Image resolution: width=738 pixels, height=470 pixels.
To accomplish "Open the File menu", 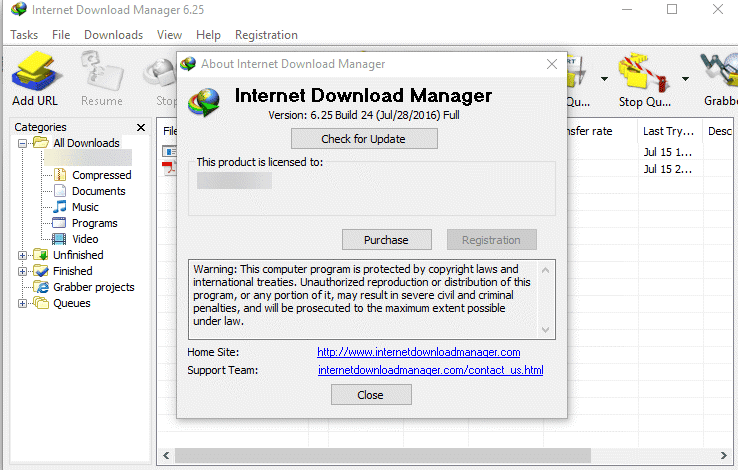I will 61,35.
